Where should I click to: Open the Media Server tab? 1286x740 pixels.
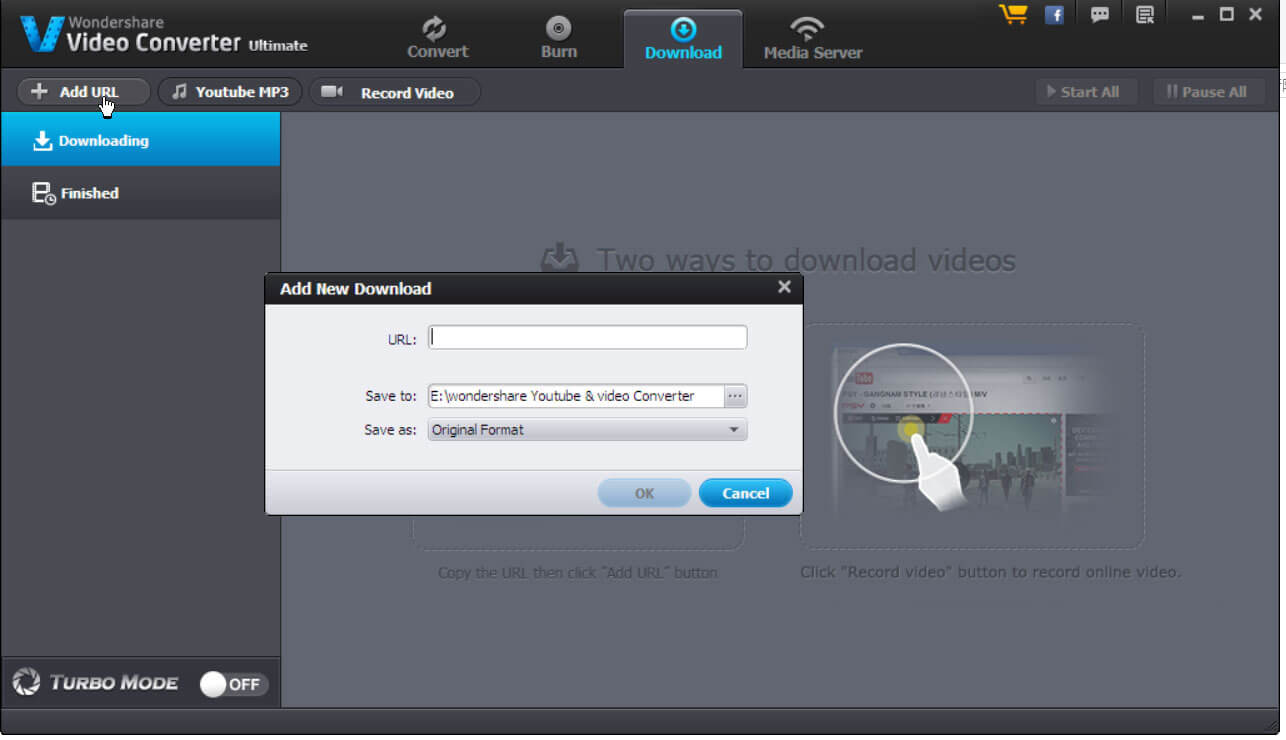(813, 38)
